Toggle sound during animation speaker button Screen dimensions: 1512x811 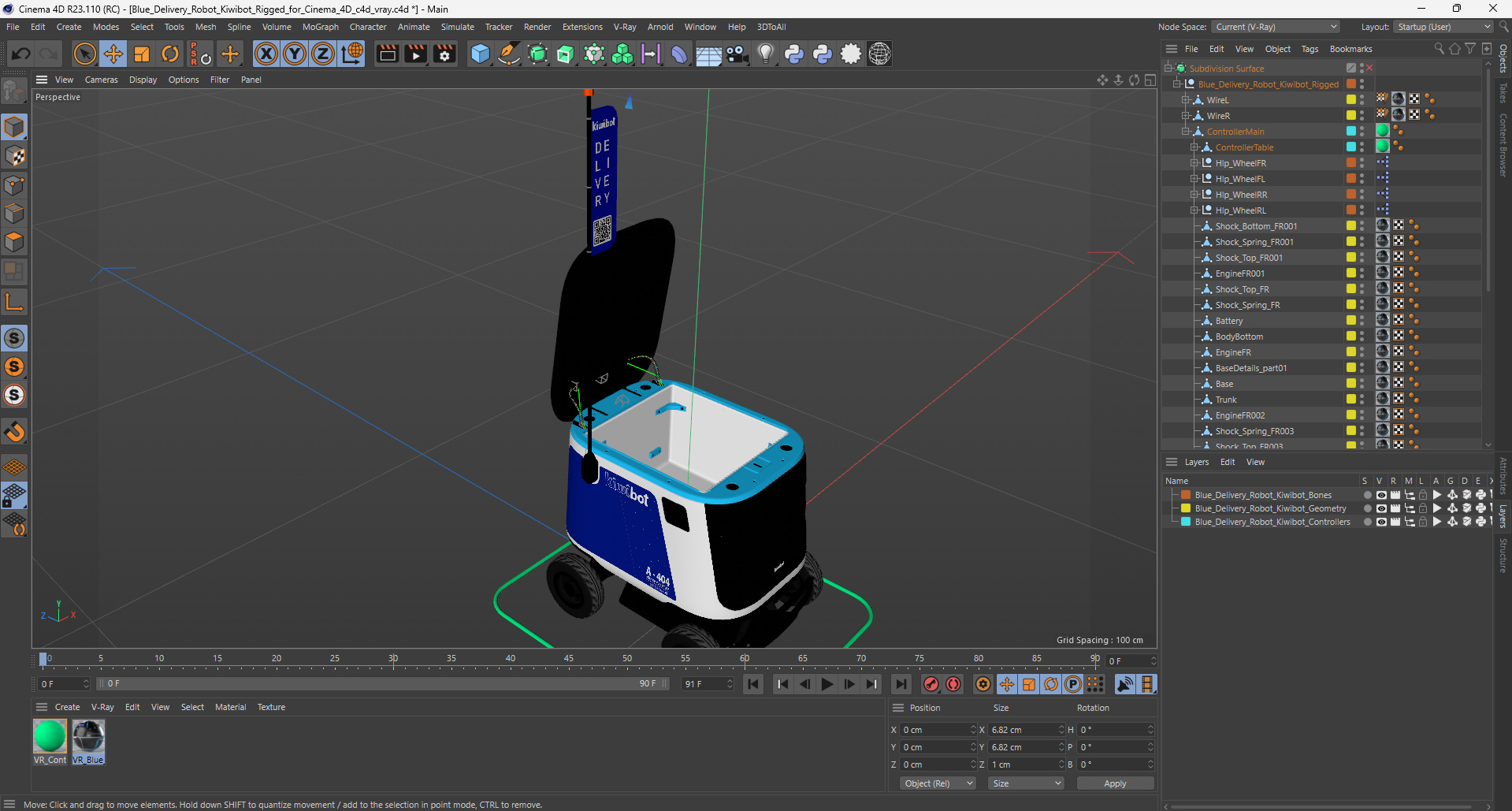[x=1125, y=684]
